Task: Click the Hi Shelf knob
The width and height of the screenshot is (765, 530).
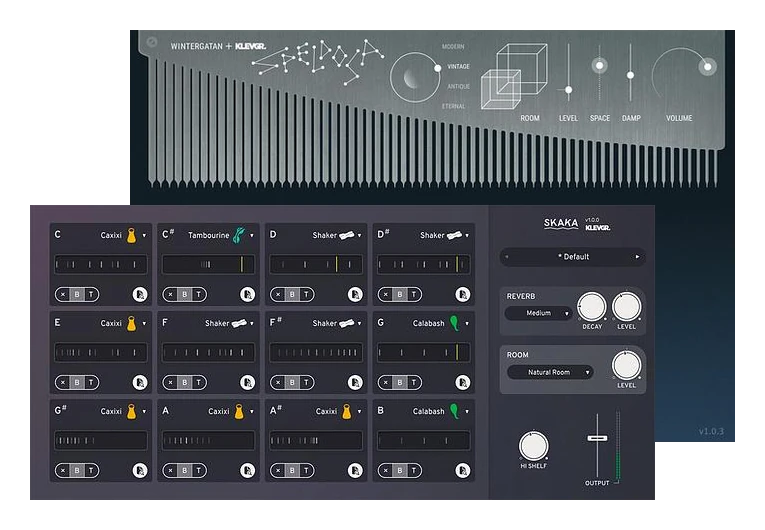Action: 533,446
